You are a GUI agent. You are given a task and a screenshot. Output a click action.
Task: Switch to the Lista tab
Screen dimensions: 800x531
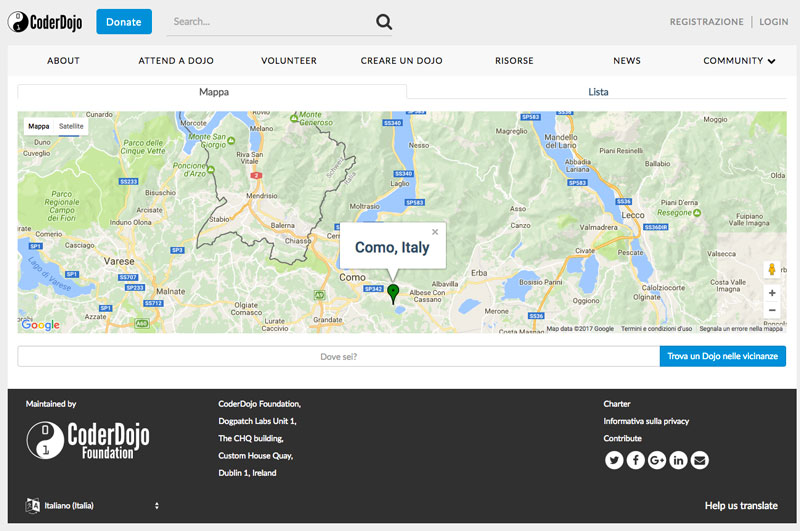click(x=597, y=92)
